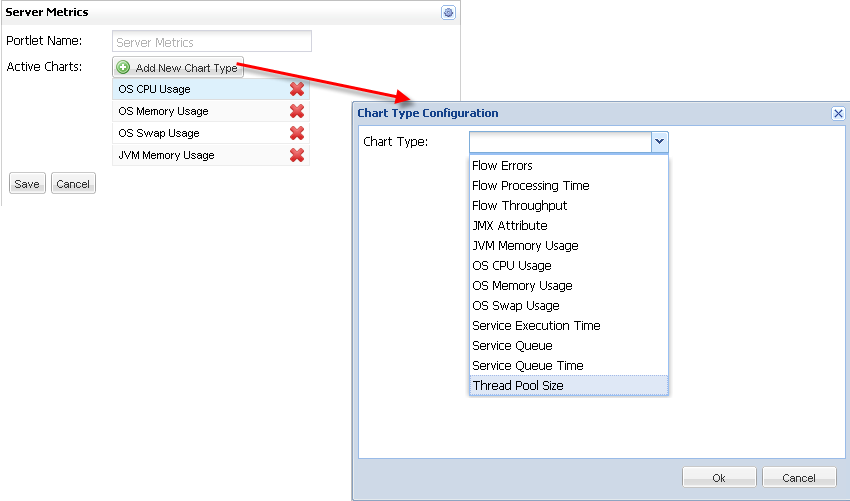
Task: Pick OS Swap Usage in dropdown list
Action: [569, 306]
